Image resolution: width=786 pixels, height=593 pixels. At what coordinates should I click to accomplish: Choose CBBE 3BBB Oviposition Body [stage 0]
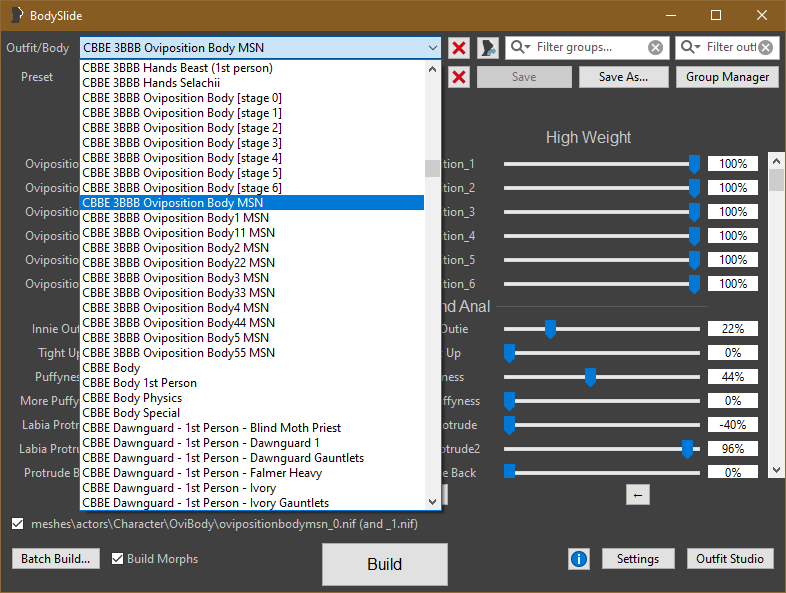[252, 98]
